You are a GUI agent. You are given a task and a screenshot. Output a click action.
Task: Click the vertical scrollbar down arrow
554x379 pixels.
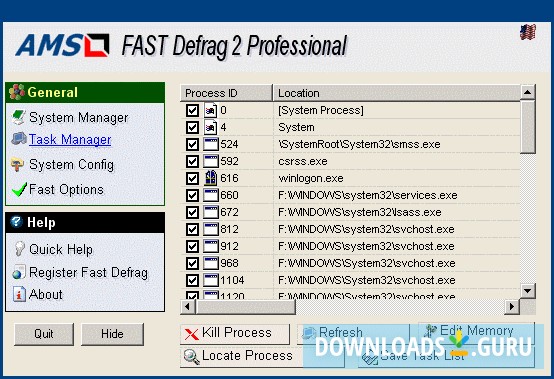coord(528,291)
